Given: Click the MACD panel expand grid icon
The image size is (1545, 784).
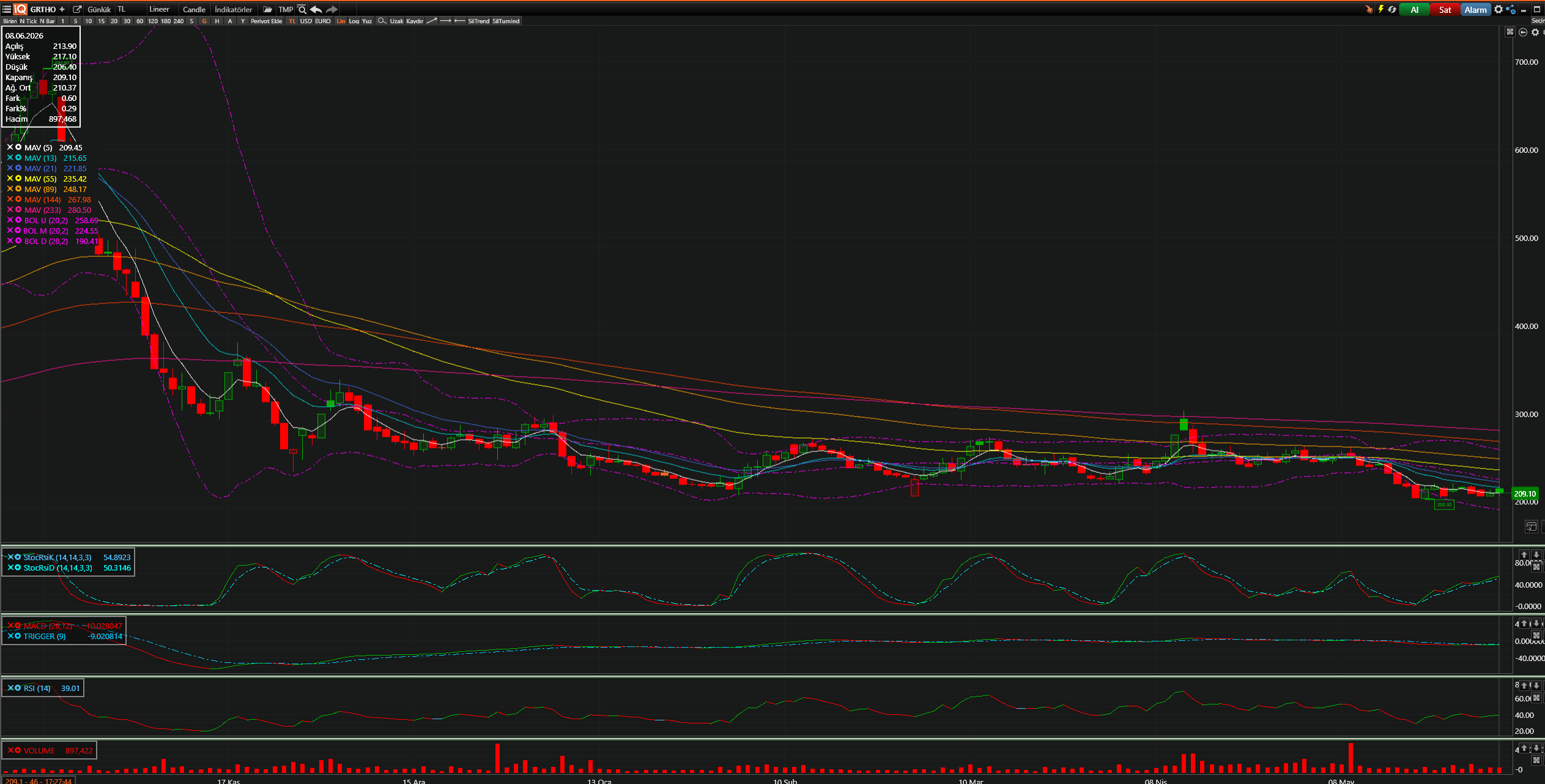Looking at the screenshot, I should 1536,635.
